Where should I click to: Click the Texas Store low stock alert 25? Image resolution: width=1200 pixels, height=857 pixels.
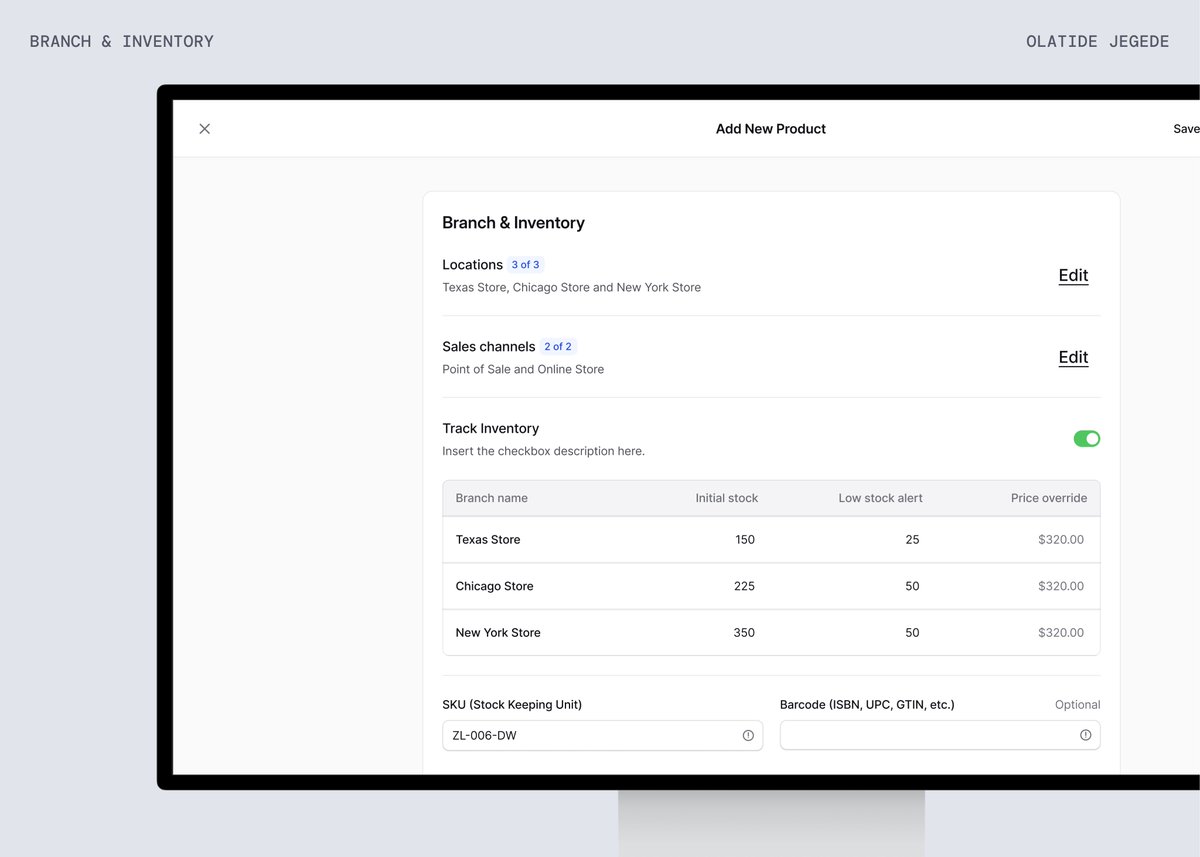point(912,540)
